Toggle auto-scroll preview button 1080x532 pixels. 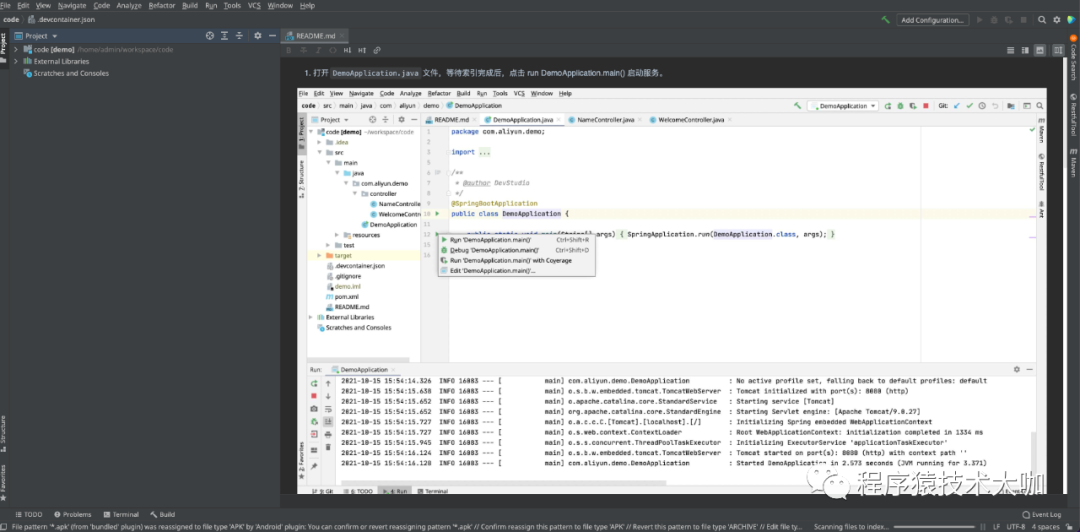pos(1057,50)
